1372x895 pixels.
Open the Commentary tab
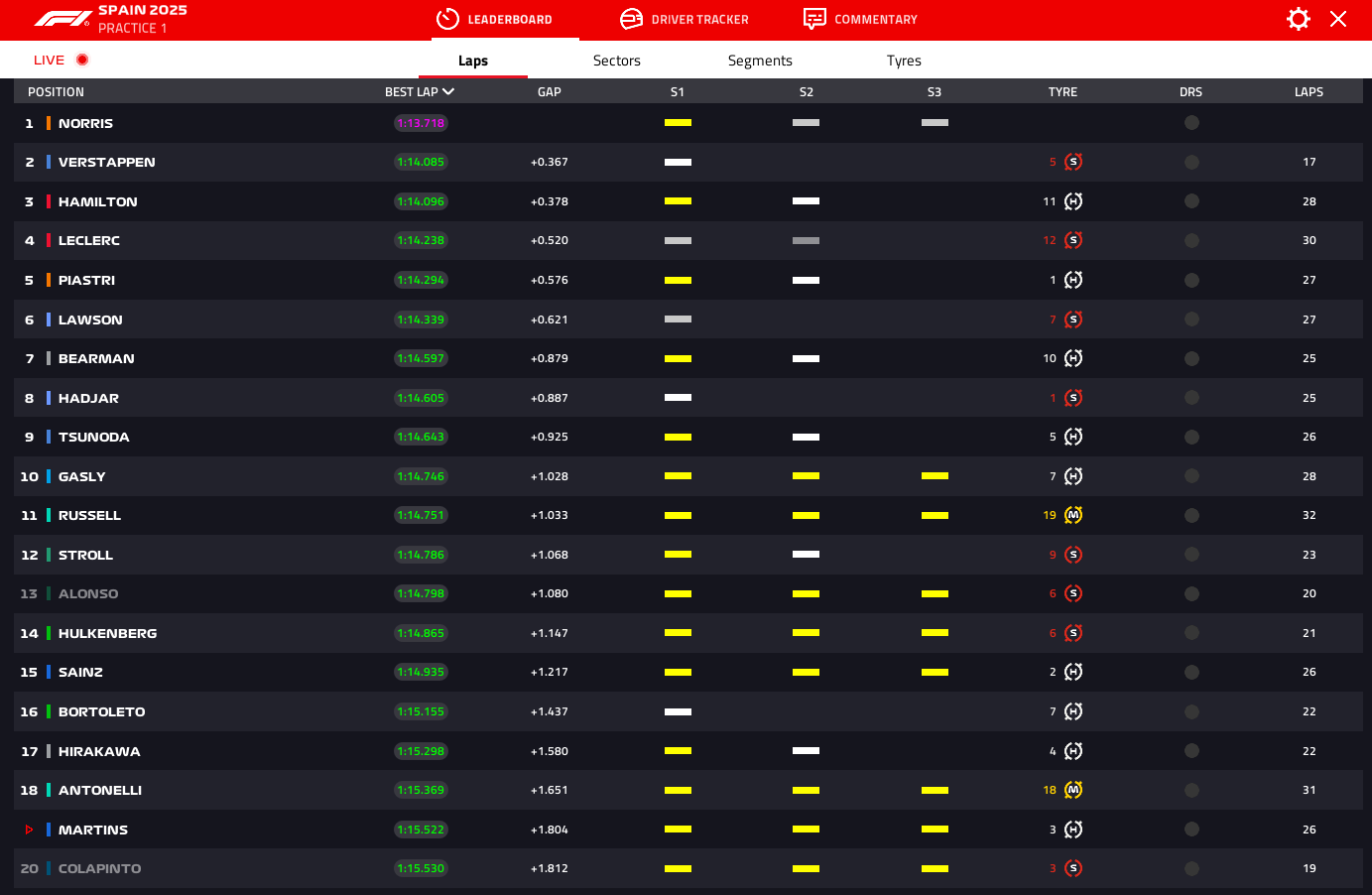click(860, 20)
